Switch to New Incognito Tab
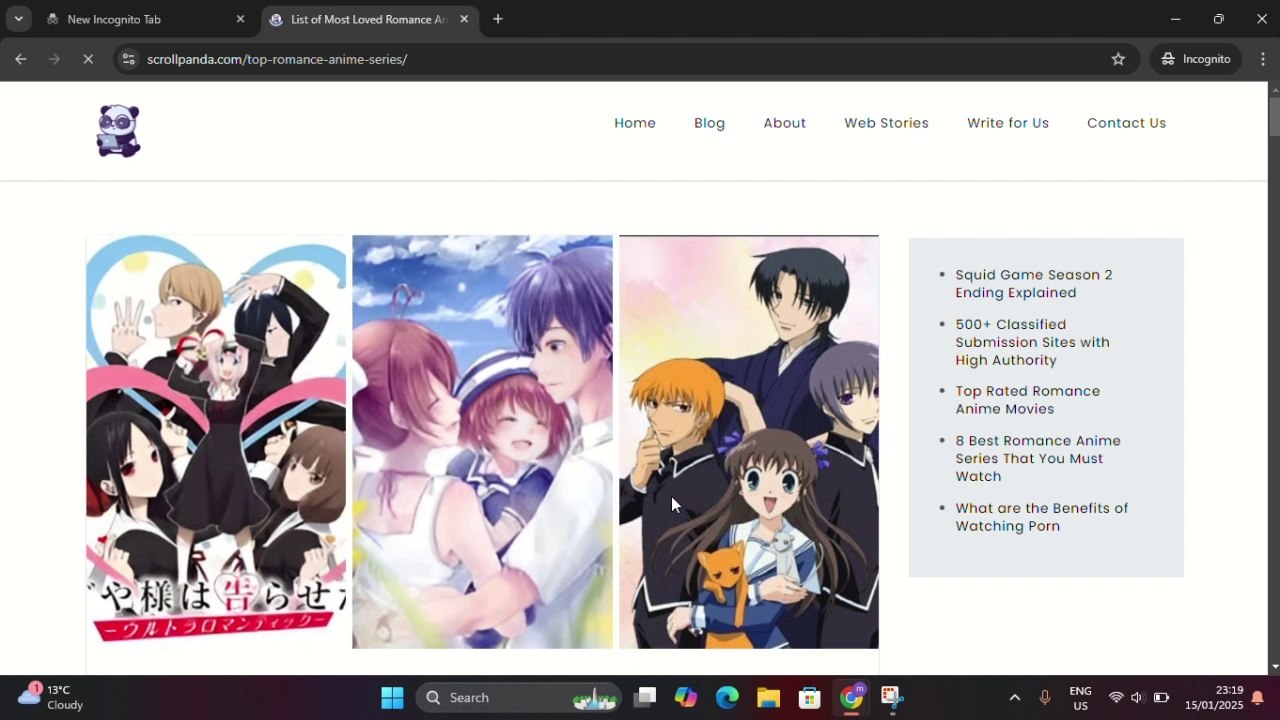This screenshot has width=1280, height=720. click(140, 19)
